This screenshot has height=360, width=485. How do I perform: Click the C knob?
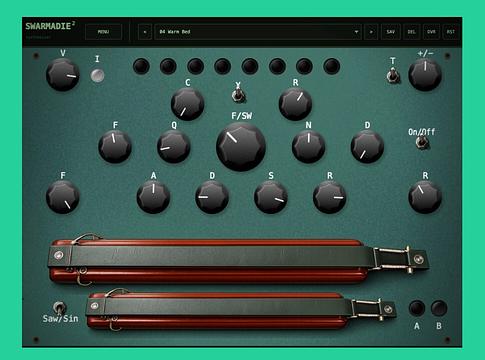coord(187,104)
